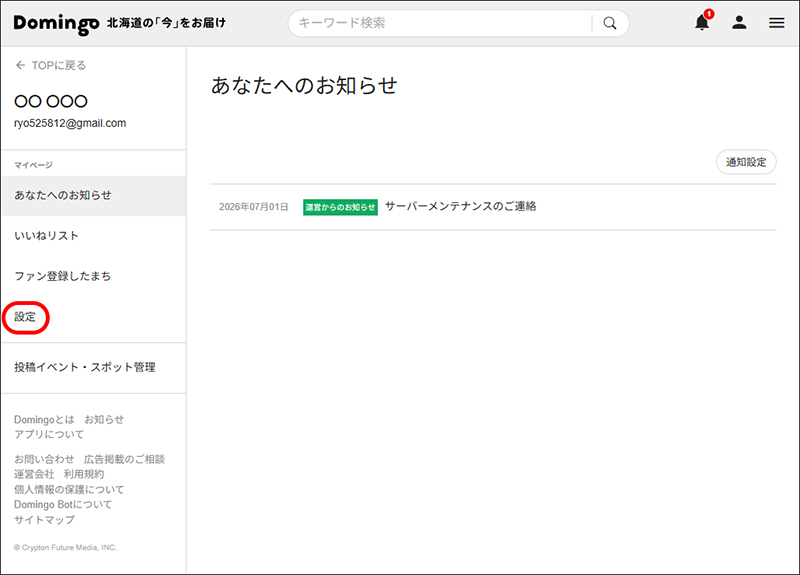Click the マイページ section label
Screen dimensions: 800x575
tap(33, 165)
